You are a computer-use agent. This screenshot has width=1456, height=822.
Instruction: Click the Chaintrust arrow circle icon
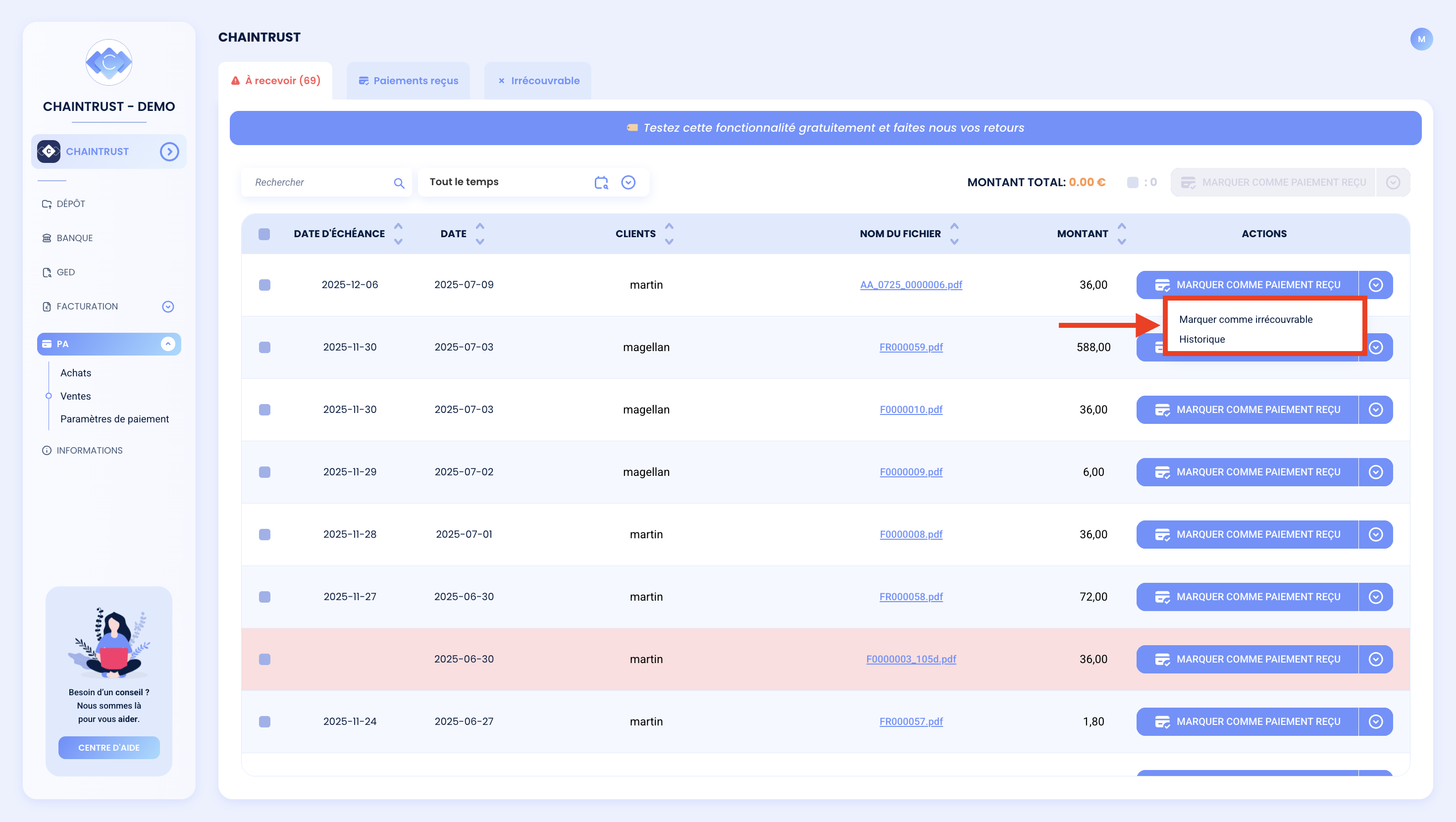click(x=169, y=152)
